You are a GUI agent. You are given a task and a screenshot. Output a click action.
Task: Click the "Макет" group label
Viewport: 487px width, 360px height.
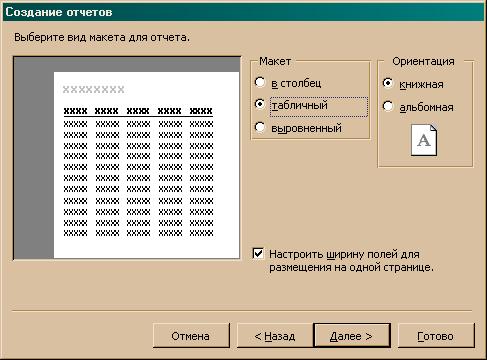(275, 61)
